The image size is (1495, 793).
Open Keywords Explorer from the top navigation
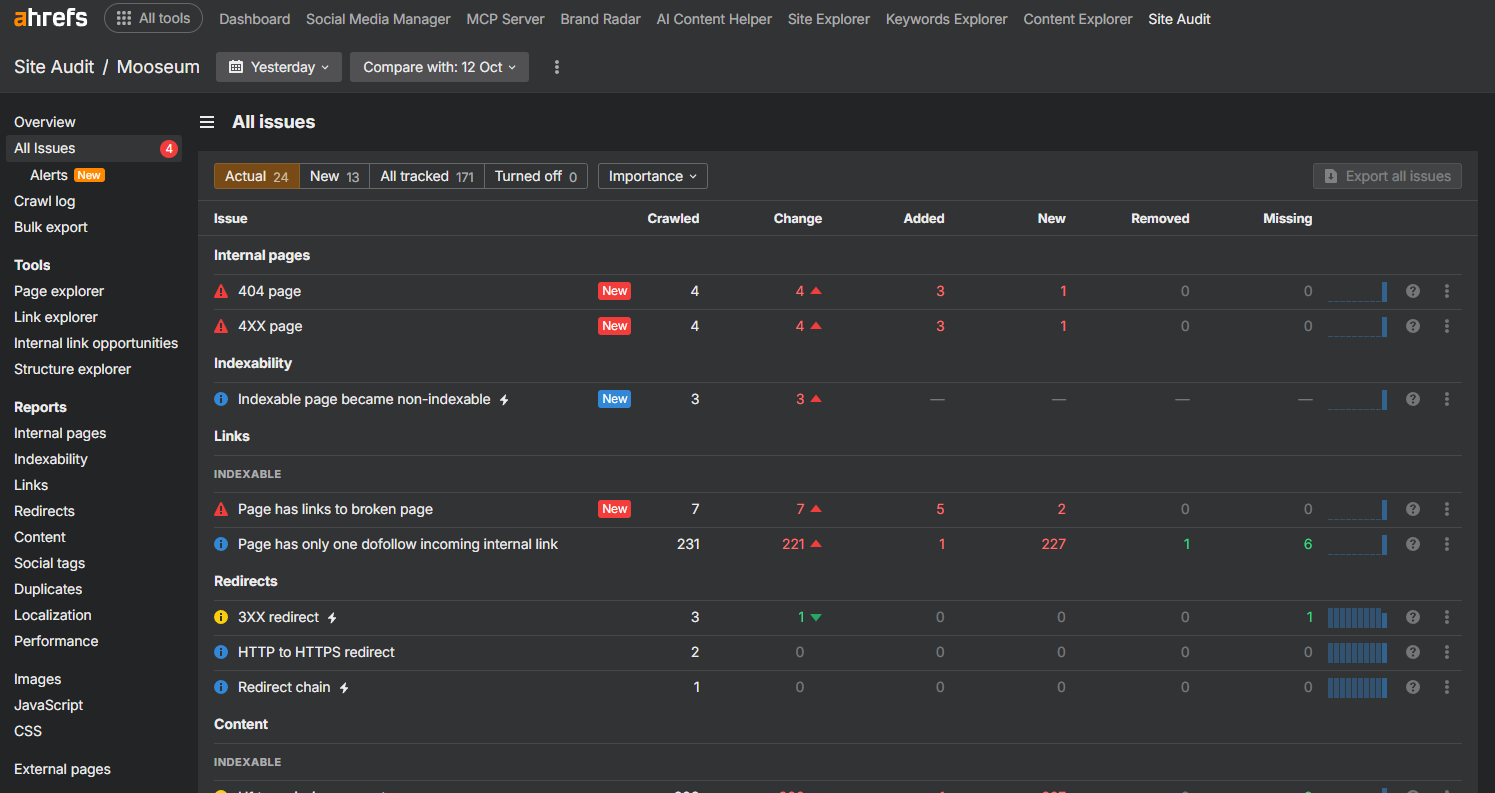(946, 18)
